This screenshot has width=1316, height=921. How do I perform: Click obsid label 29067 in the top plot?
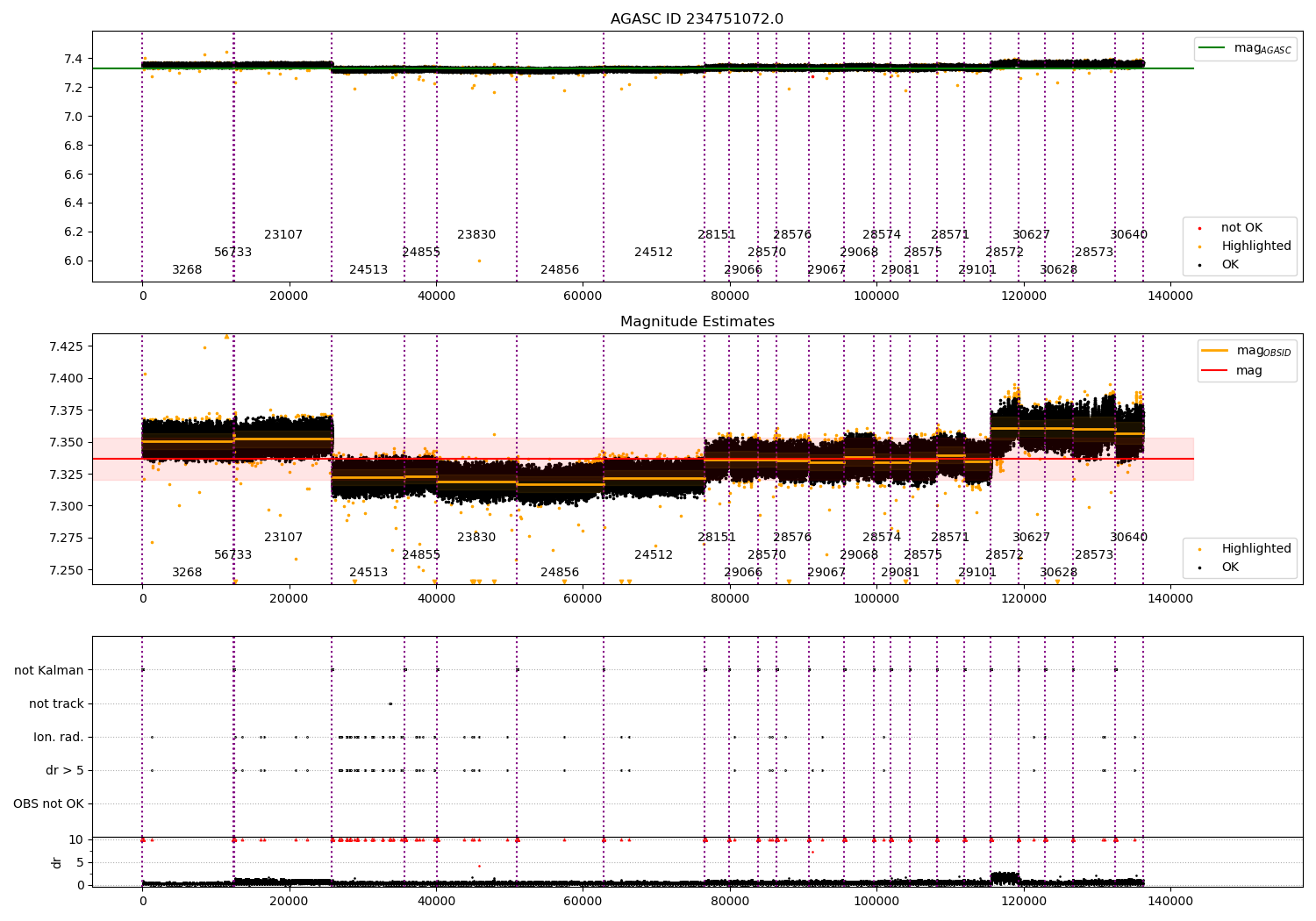pos(826,270)
